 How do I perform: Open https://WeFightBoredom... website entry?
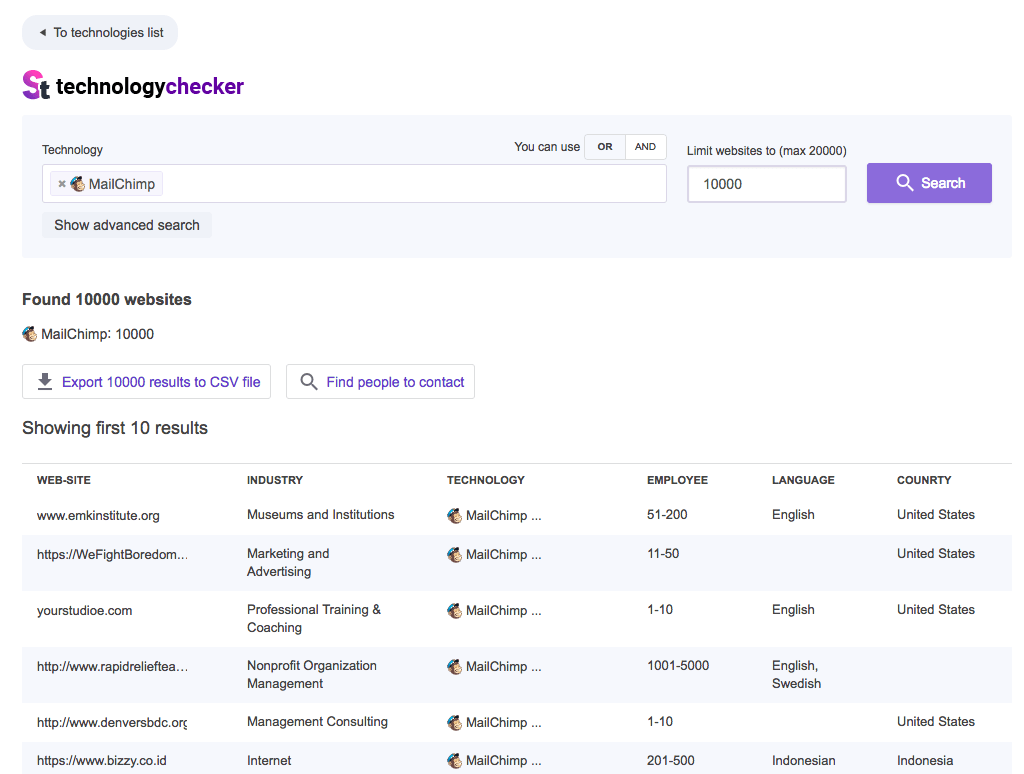pyautogui.click(x=112, y=555)
